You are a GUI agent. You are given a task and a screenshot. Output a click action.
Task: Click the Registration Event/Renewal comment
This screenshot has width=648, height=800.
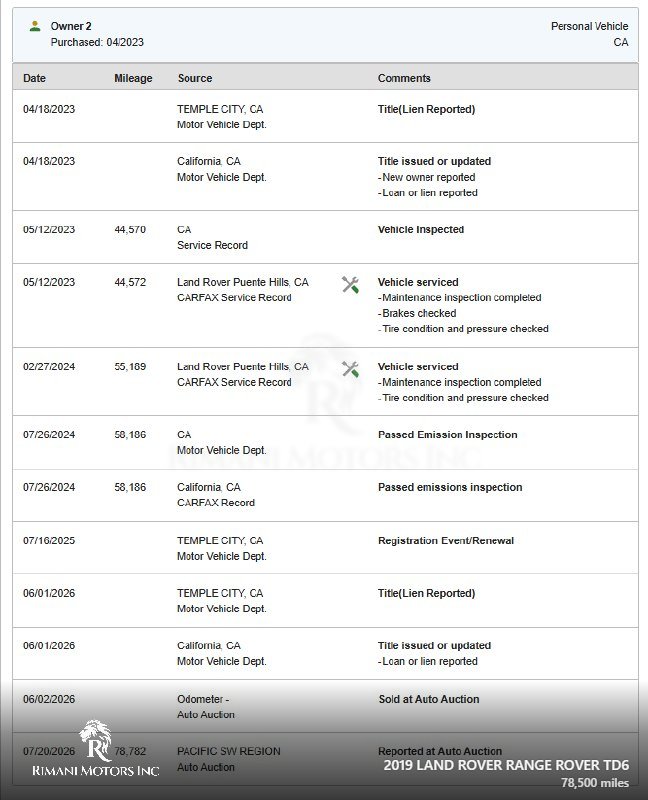(446, 540)
